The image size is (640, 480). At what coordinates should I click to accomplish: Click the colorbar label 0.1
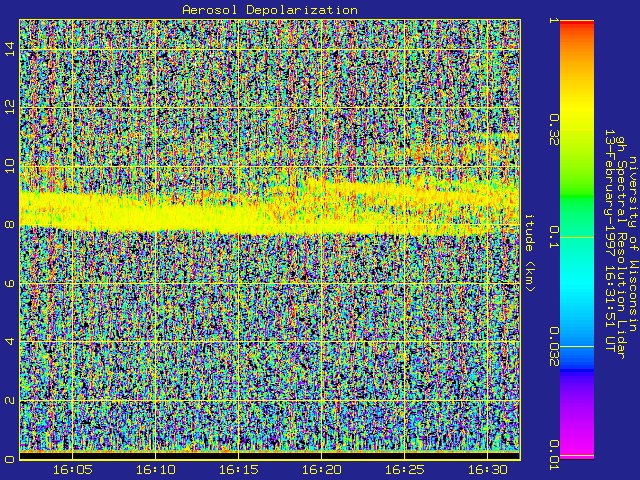(x=554, y=237)
